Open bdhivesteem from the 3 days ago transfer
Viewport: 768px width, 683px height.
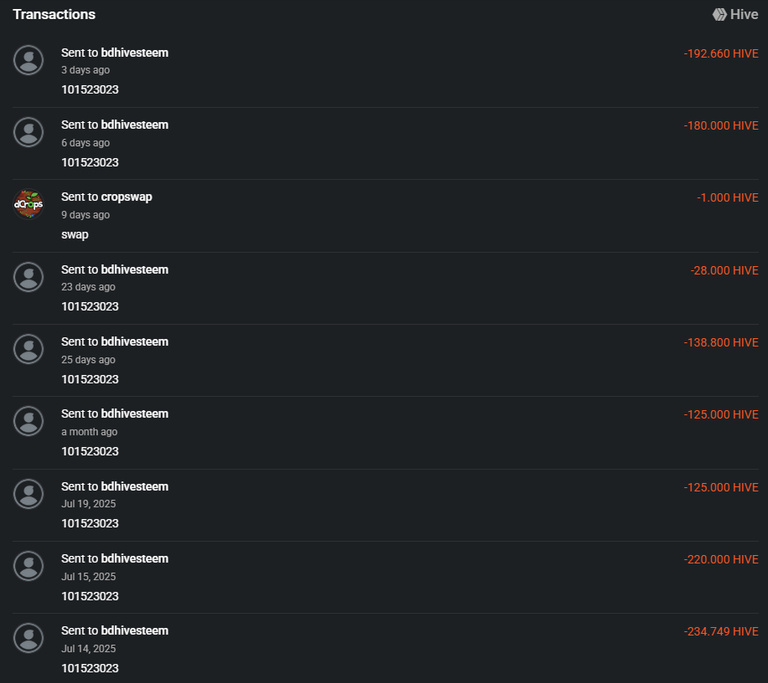point(134,53)
